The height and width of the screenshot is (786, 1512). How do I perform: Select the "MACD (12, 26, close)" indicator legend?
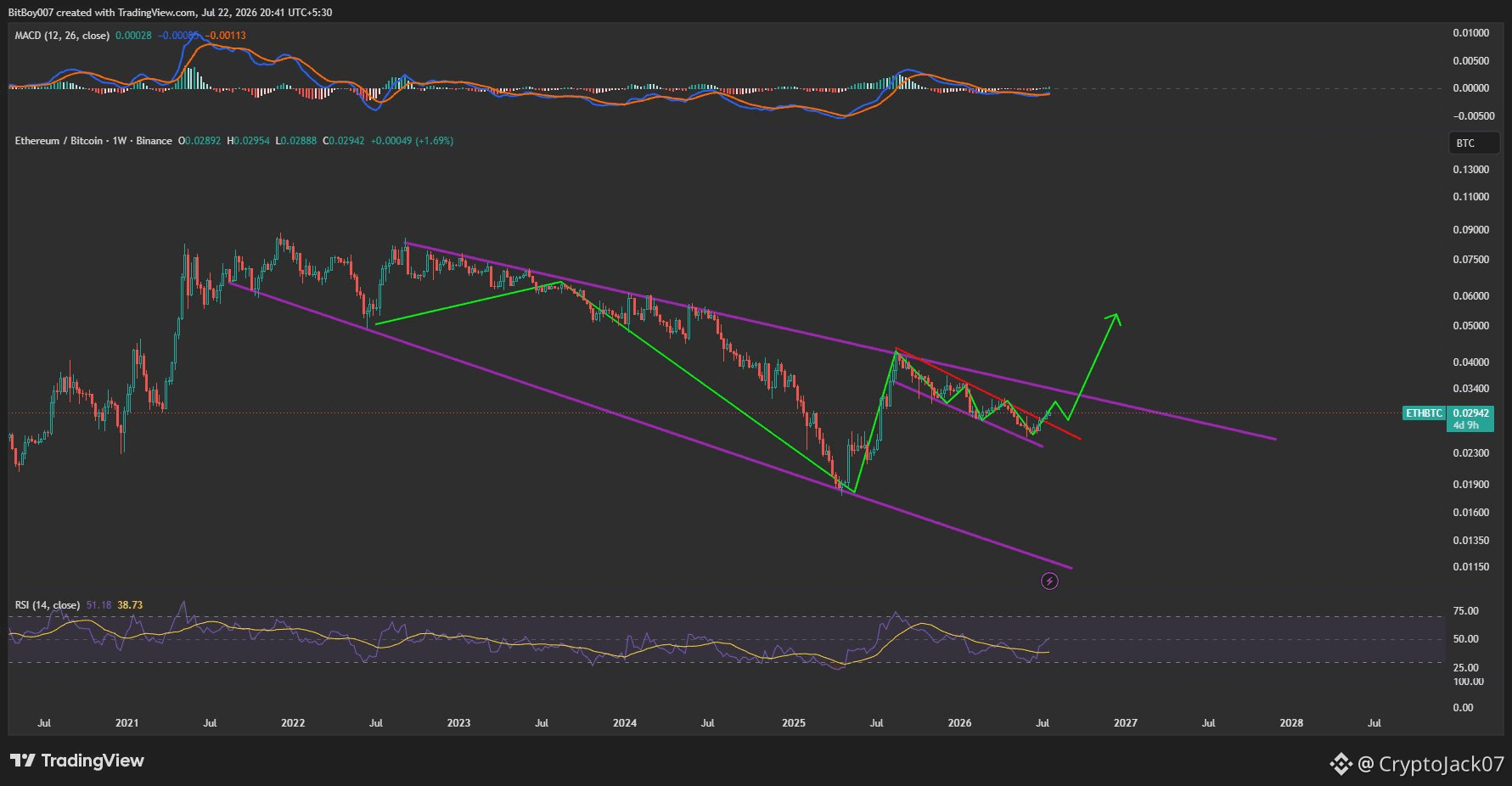tap(62, 36)
